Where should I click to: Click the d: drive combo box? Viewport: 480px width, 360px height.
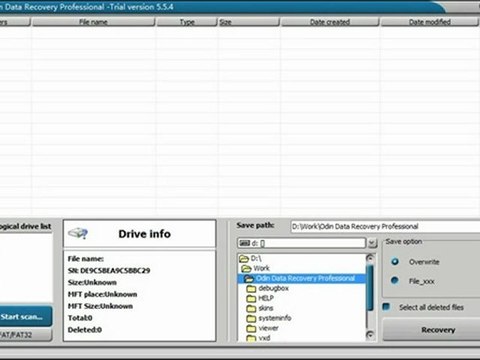tap(301, 243)
